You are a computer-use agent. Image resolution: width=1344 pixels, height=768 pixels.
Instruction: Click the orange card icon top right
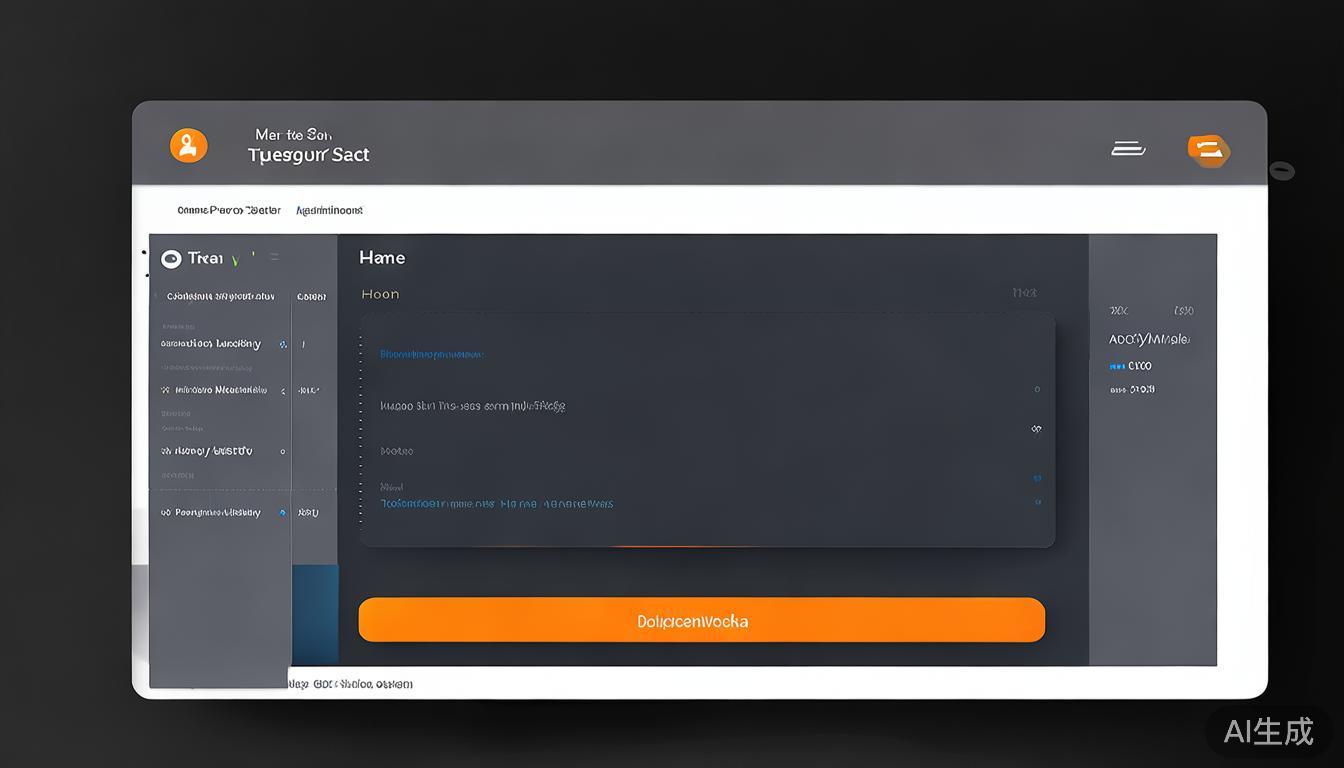(x=1209, y=150)
